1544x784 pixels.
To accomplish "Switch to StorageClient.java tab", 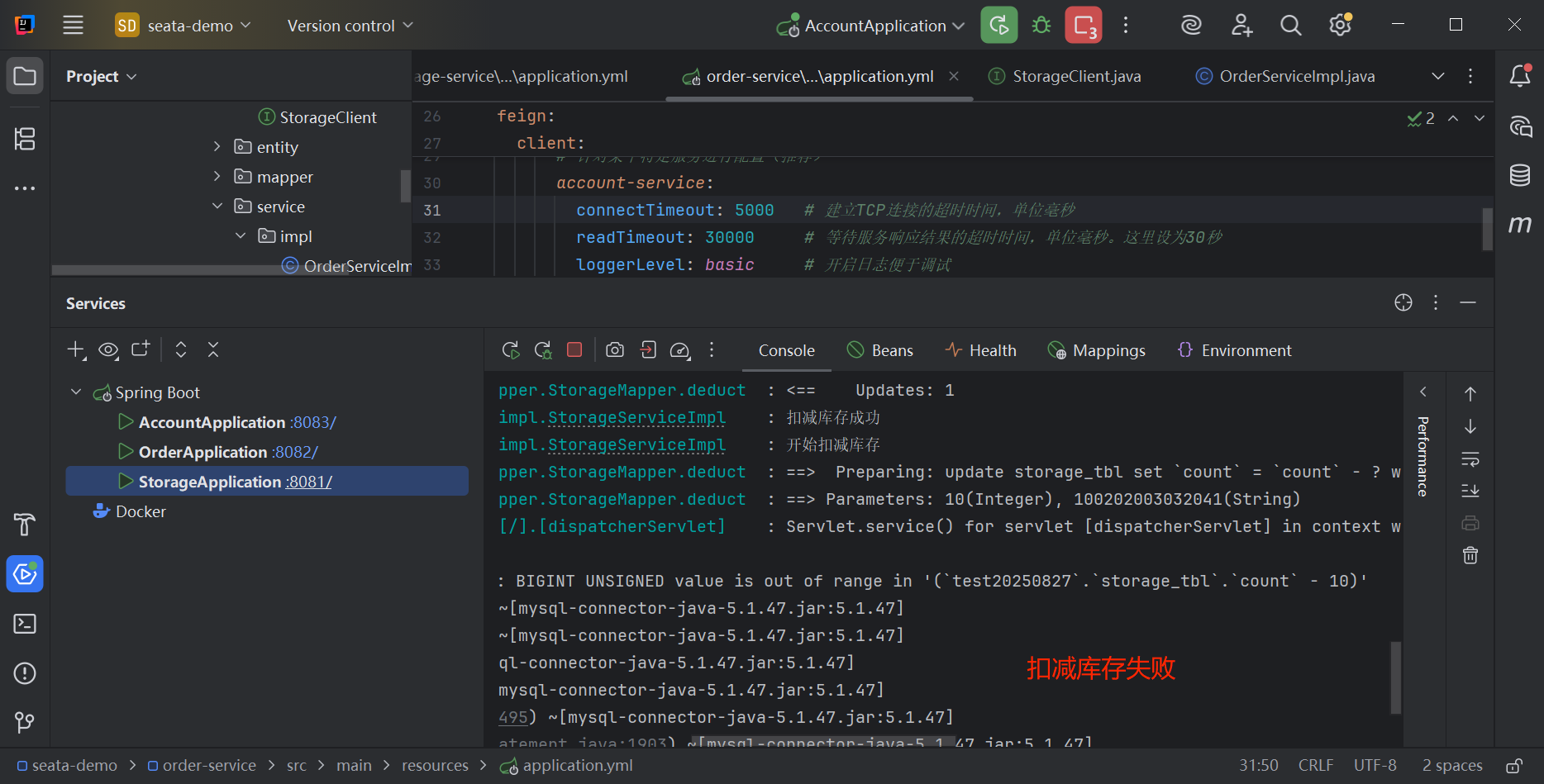I will point(1065,76).
